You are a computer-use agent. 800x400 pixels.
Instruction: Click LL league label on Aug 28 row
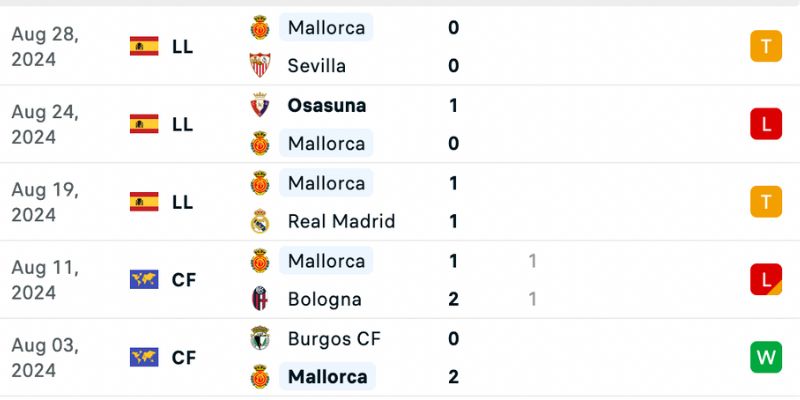[183, 47]
